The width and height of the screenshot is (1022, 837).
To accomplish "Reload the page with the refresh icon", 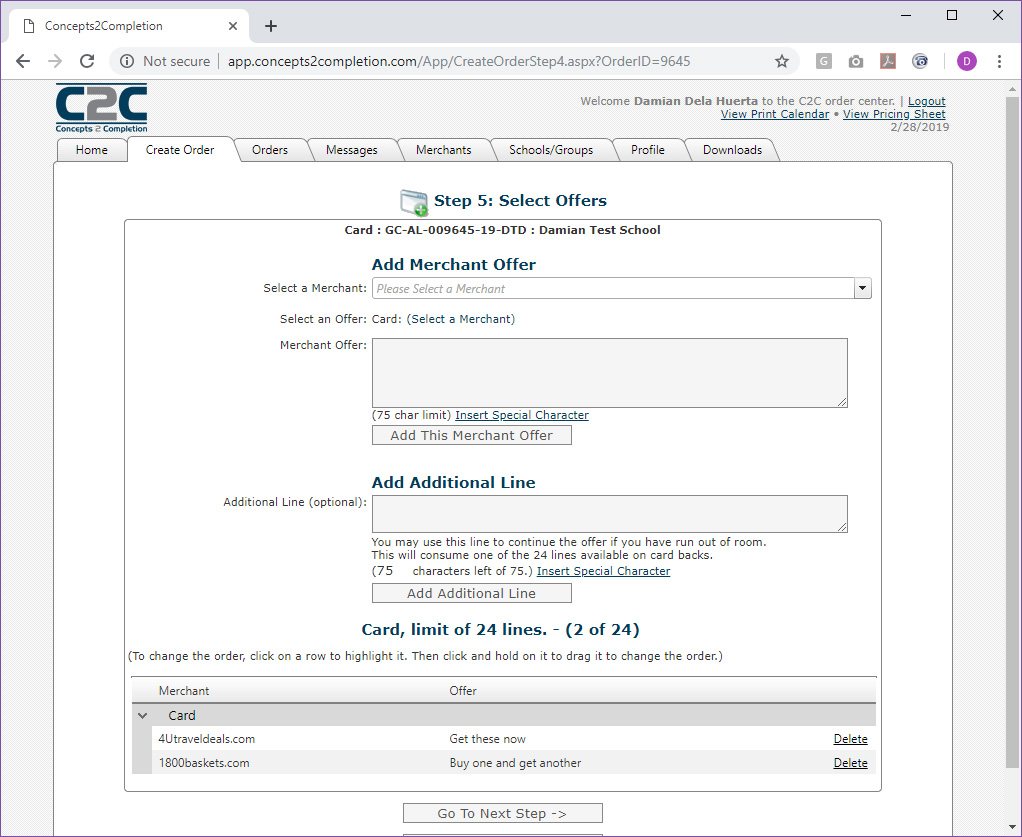I will [x=87, y=61].
